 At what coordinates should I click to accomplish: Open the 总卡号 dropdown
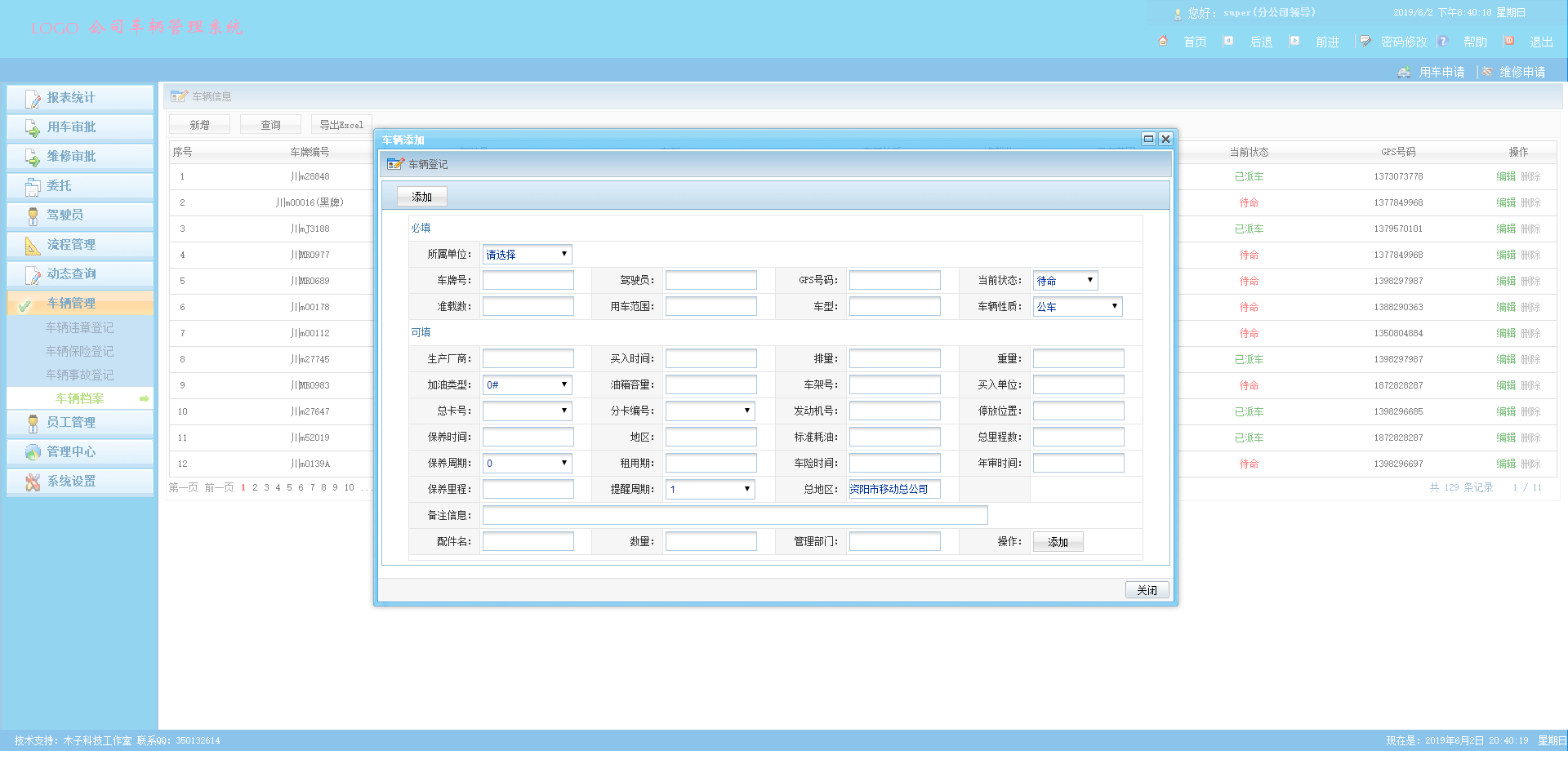[x=527, y=411]
